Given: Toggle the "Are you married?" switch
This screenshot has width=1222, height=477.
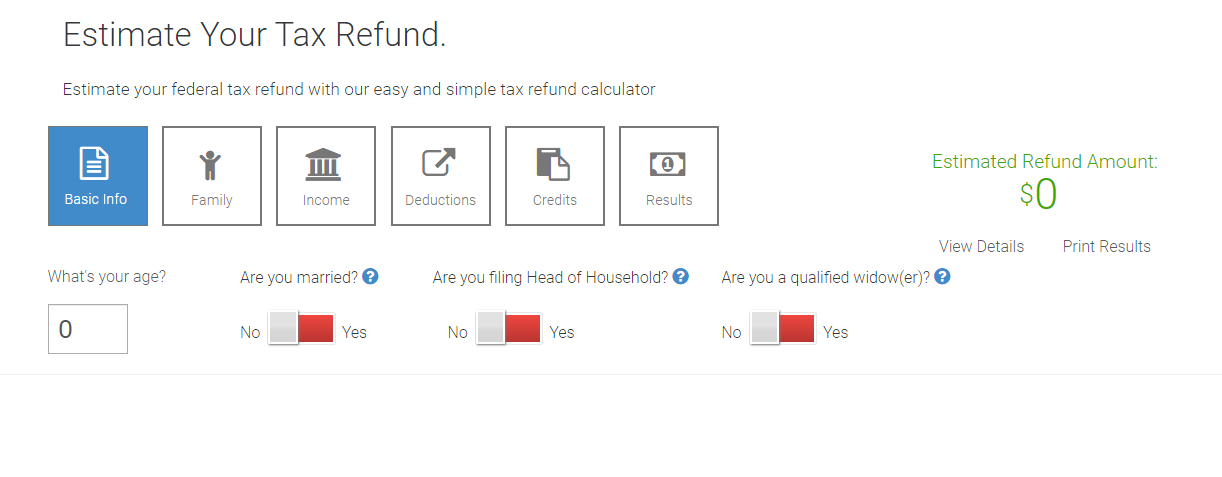Looking at the screenshot, I should point(301,329).
